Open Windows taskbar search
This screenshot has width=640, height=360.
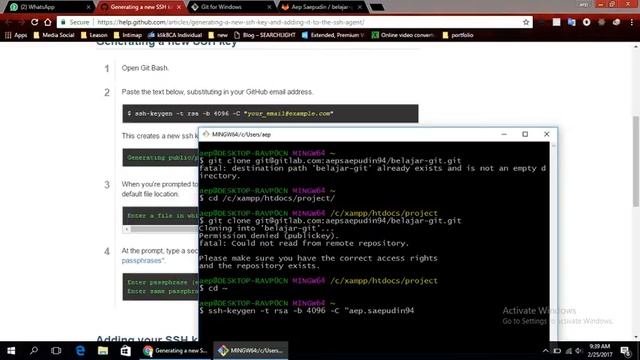(34, 351)
